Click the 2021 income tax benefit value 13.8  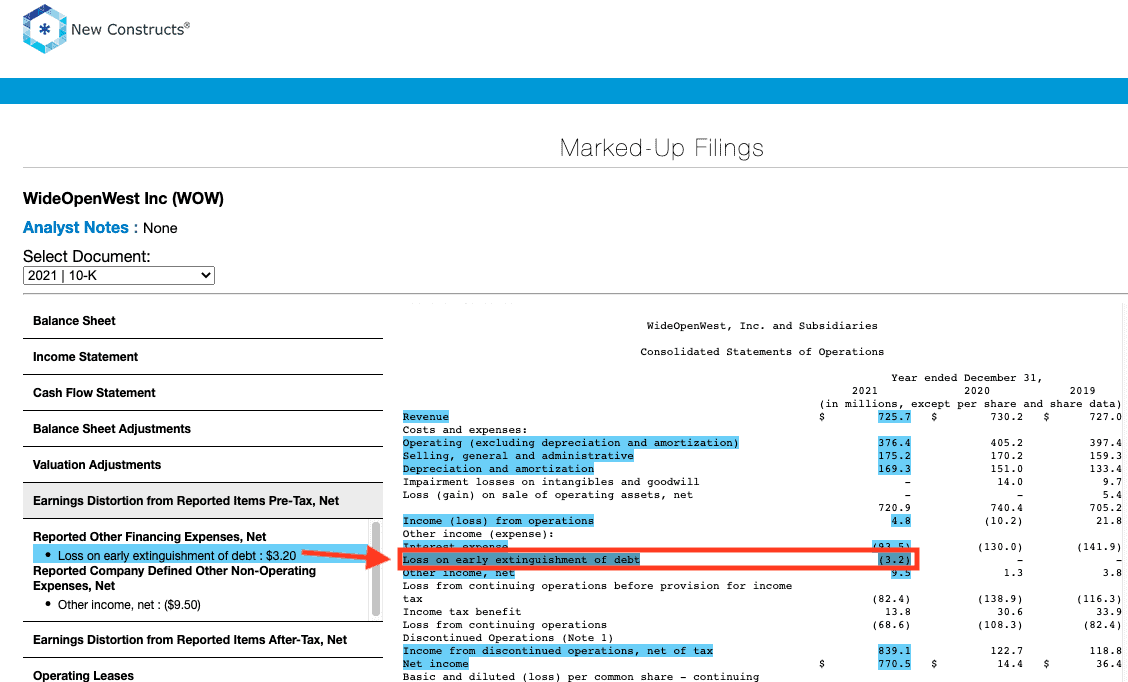897,611
